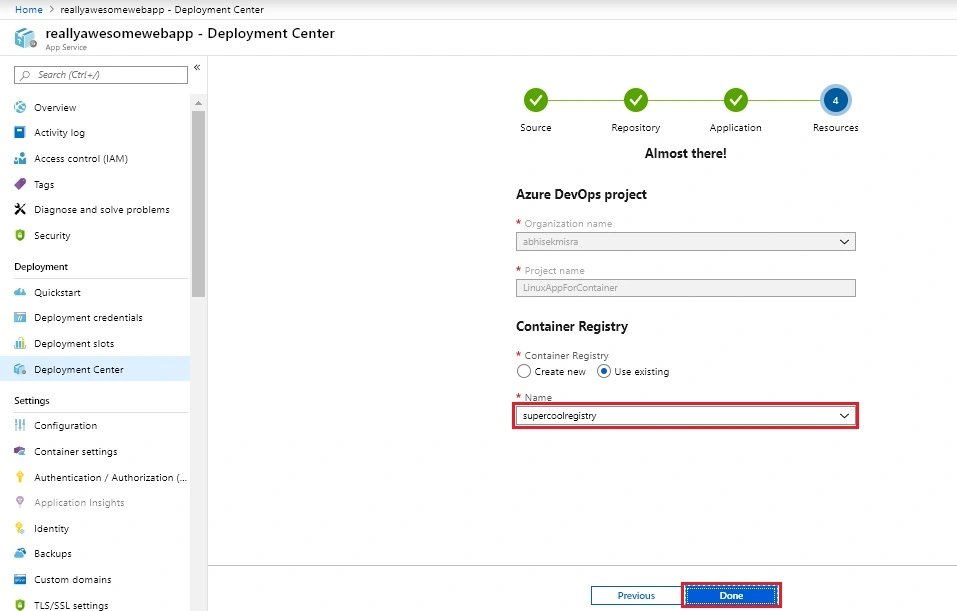Open Application Insights entry
957x611 pixels.
(79, 502)
